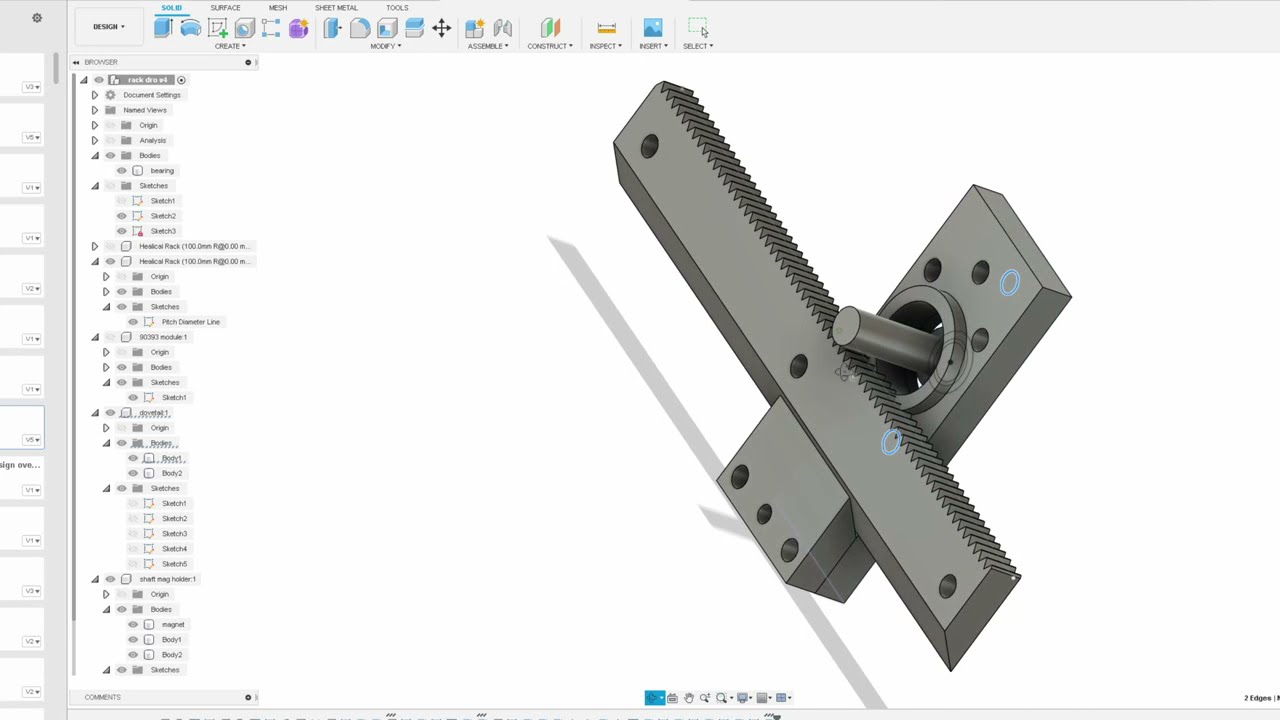
Task: Click the gear icon in left panel
Action: (37, 18)
